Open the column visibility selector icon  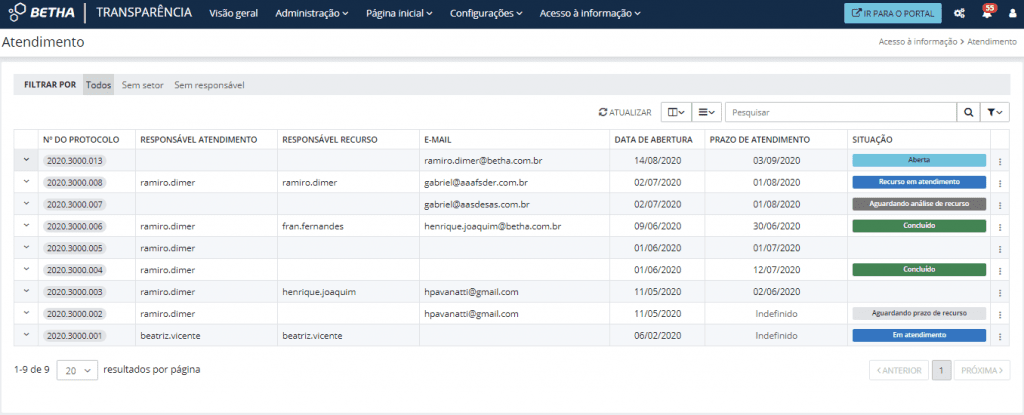(676, 113)
